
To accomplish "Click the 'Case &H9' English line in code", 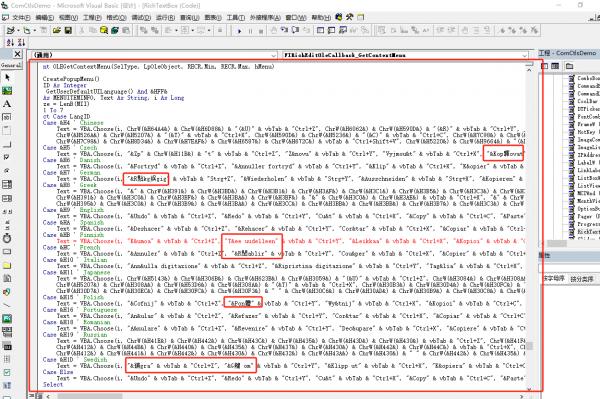I will point(73,210).
